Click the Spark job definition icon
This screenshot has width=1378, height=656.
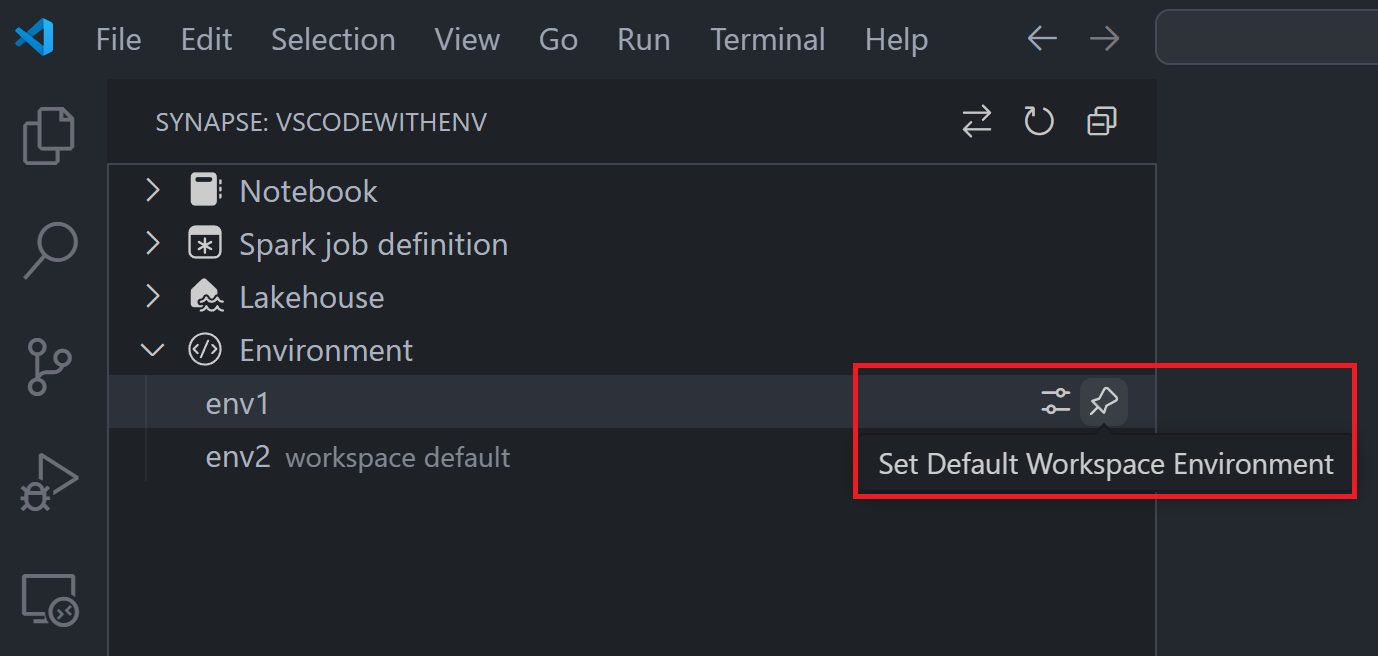click(204, 243)
